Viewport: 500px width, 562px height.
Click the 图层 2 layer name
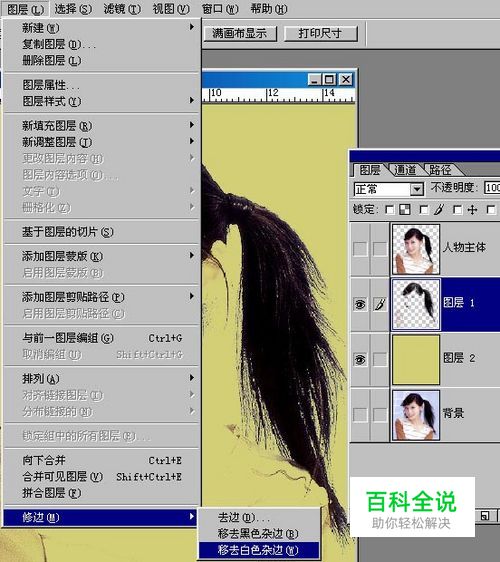click(459, 358)
